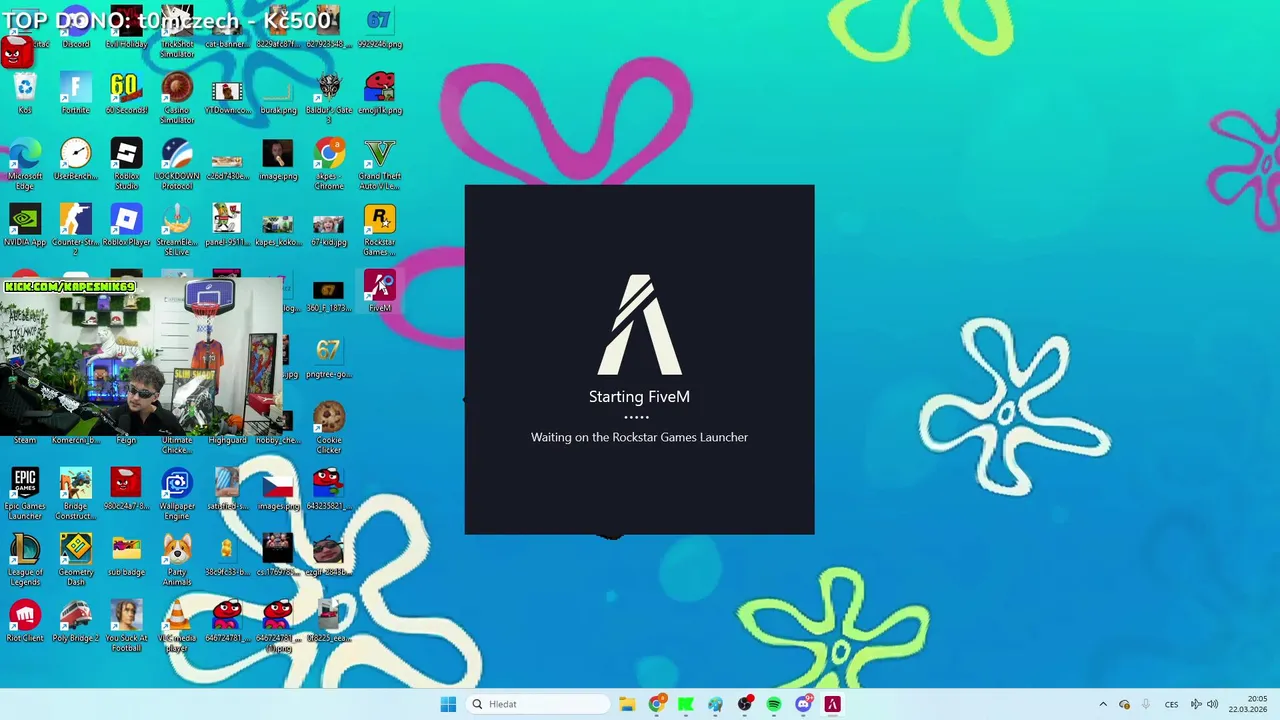Launch Counter-Strike 2 from the desktop

coord(76,230)
